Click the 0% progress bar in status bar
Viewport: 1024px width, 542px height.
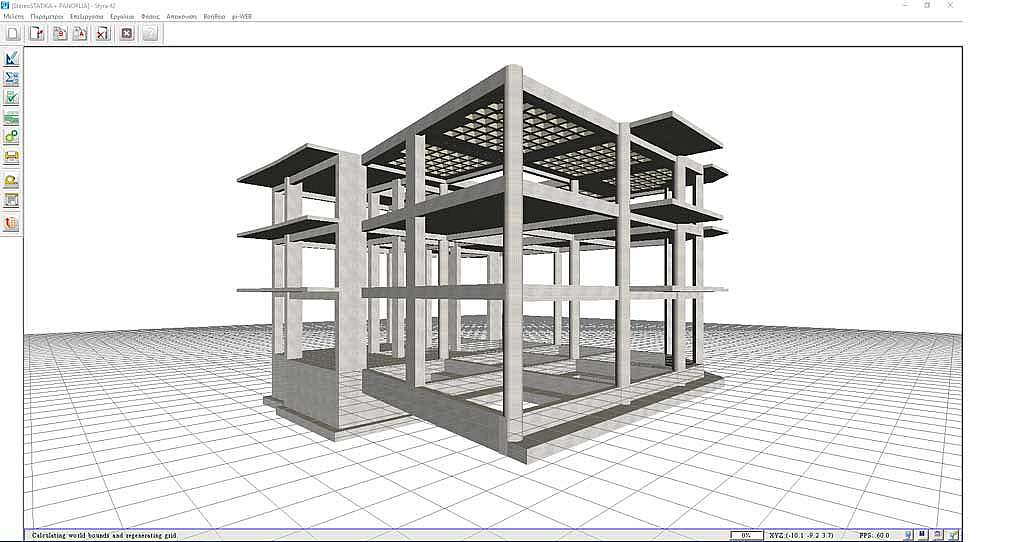(x=745, y=536)
